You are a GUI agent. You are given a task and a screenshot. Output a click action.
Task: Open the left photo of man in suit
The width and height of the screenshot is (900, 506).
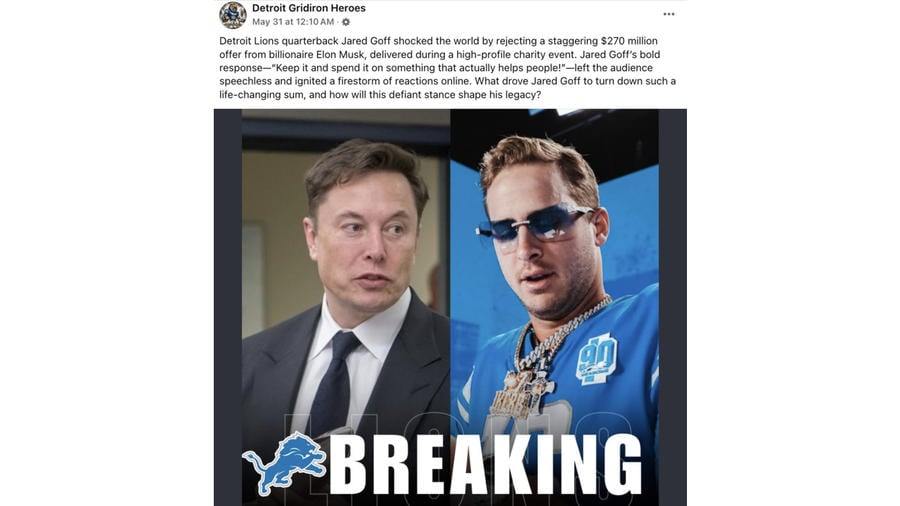(x=346, y=307)
